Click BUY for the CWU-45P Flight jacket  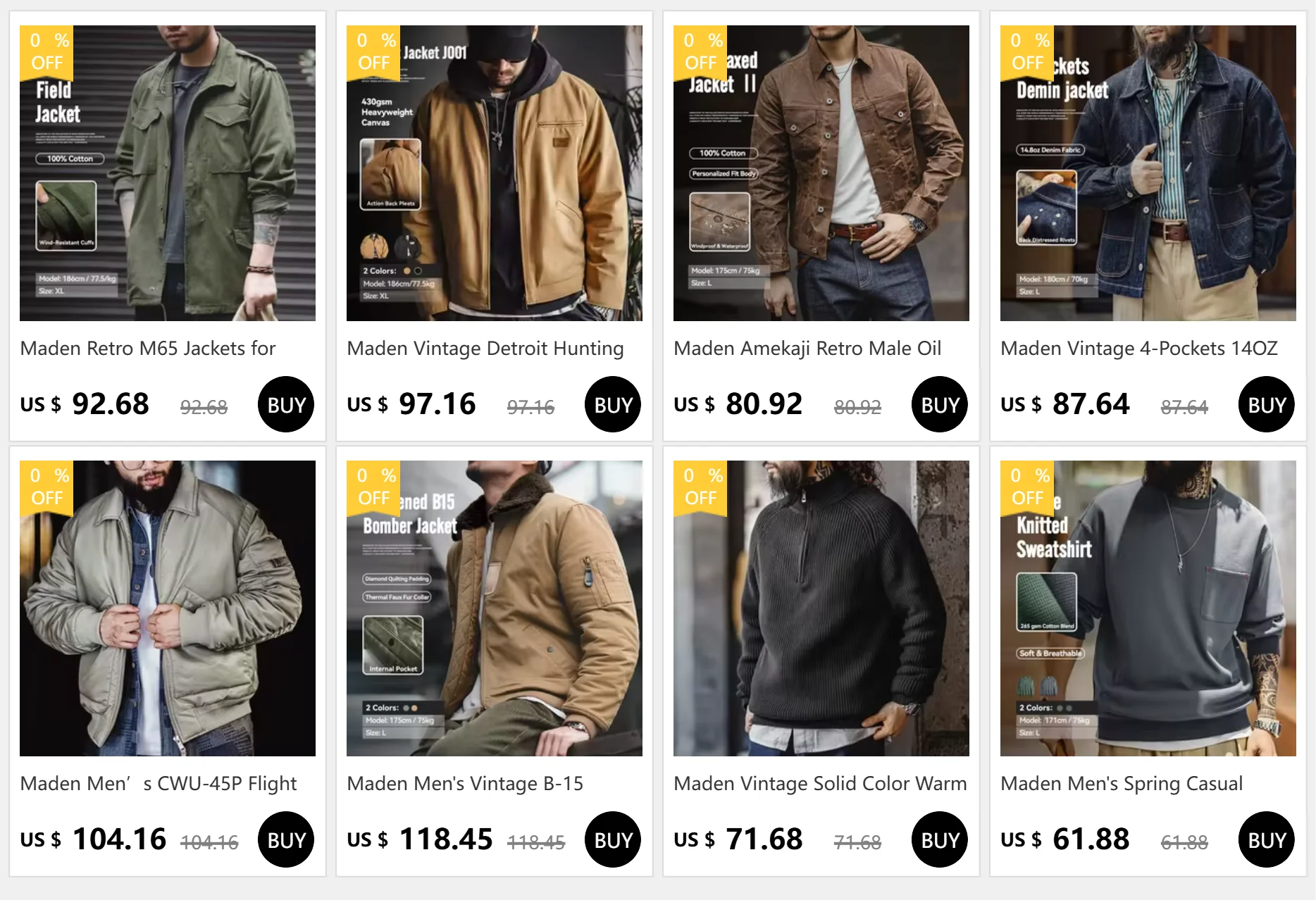pos(286,839)
